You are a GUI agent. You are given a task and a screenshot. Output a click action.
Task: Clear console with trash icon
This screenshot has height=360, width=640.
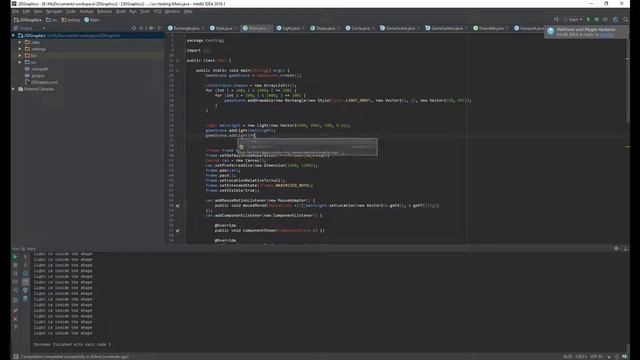click(25, 299)
